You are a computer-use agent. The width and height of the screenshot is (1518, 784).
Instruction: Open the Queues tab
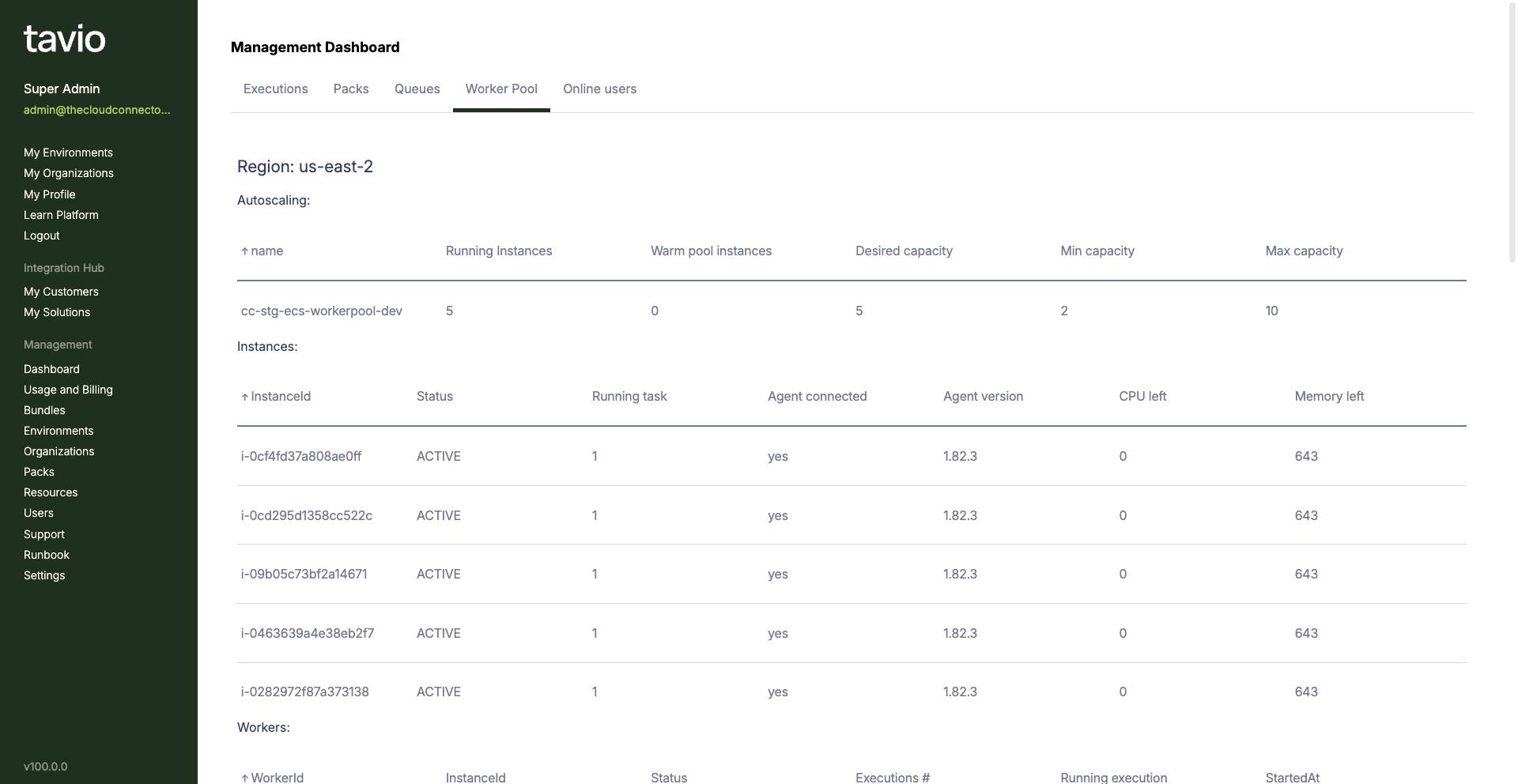(417, 89)
